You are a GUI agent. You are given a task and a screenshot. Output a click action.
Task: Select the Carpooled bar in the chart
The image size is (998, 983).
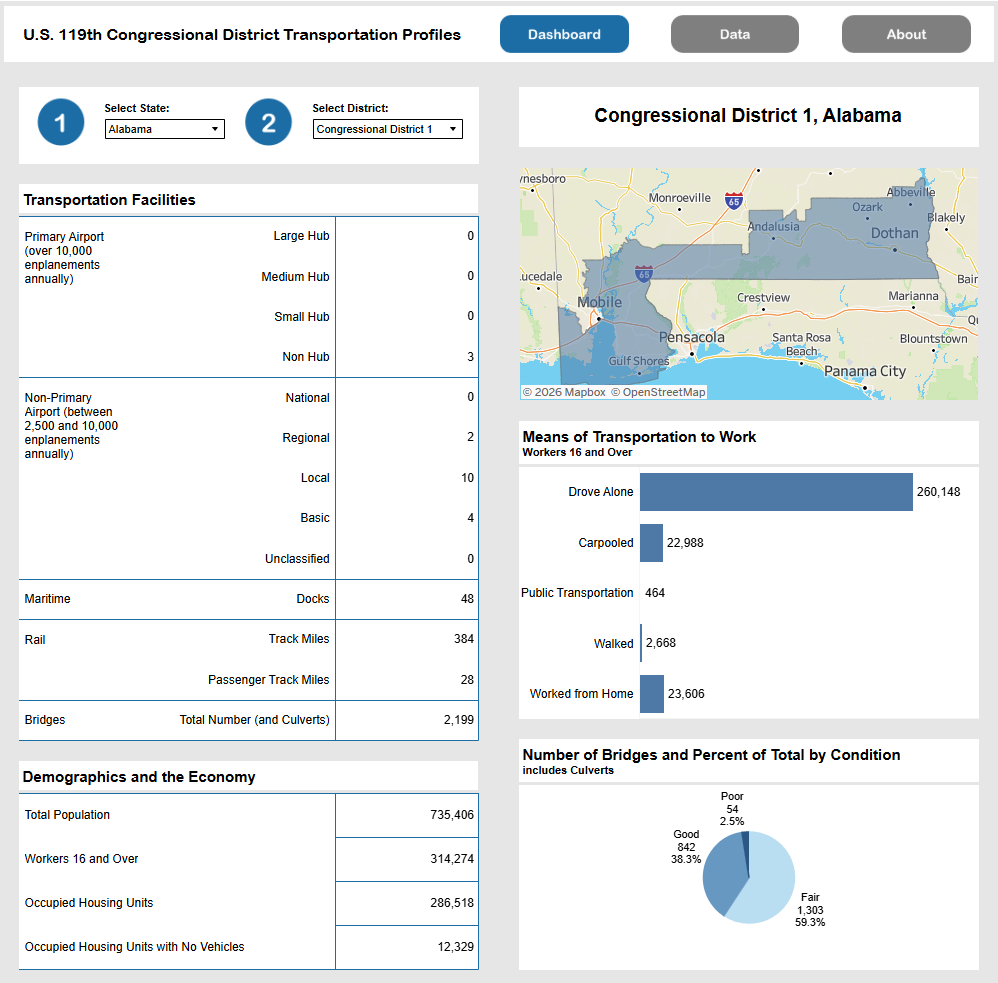[651, 542]
